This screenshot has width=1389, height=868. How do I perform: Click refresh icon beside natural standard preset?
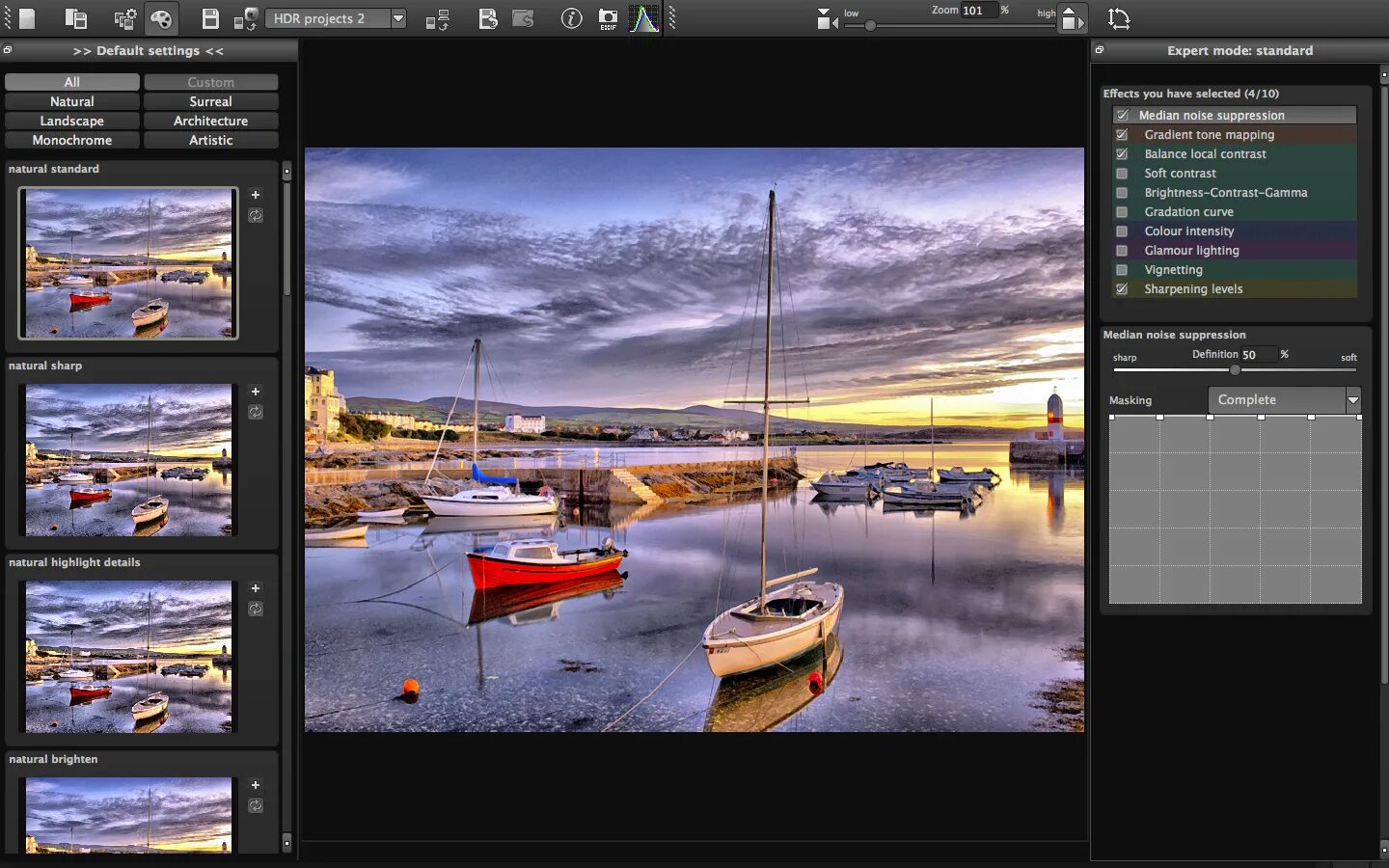[x=256, y=216]
